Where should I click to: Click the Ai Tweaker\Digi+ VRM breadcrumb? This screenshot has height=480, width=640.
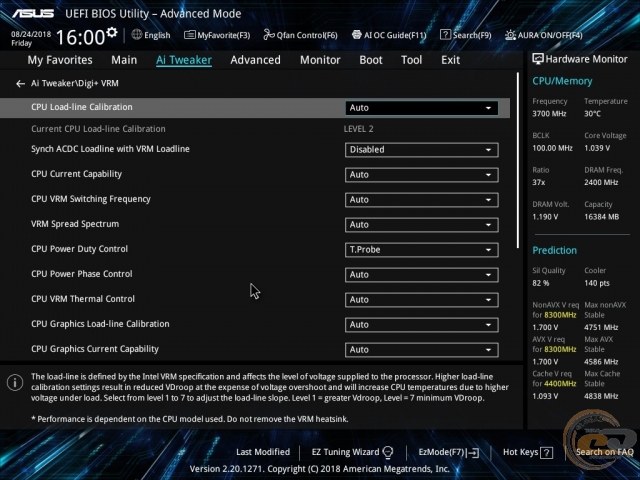click(75, 83)
